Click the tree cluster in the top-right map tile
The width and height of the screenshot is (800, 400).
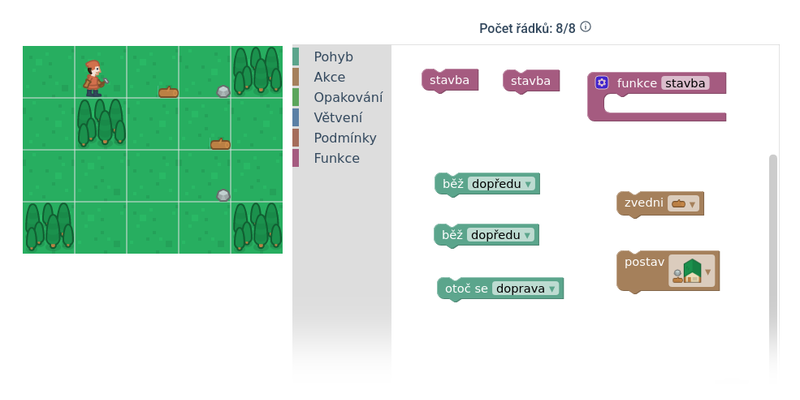(x=257, y=70)
